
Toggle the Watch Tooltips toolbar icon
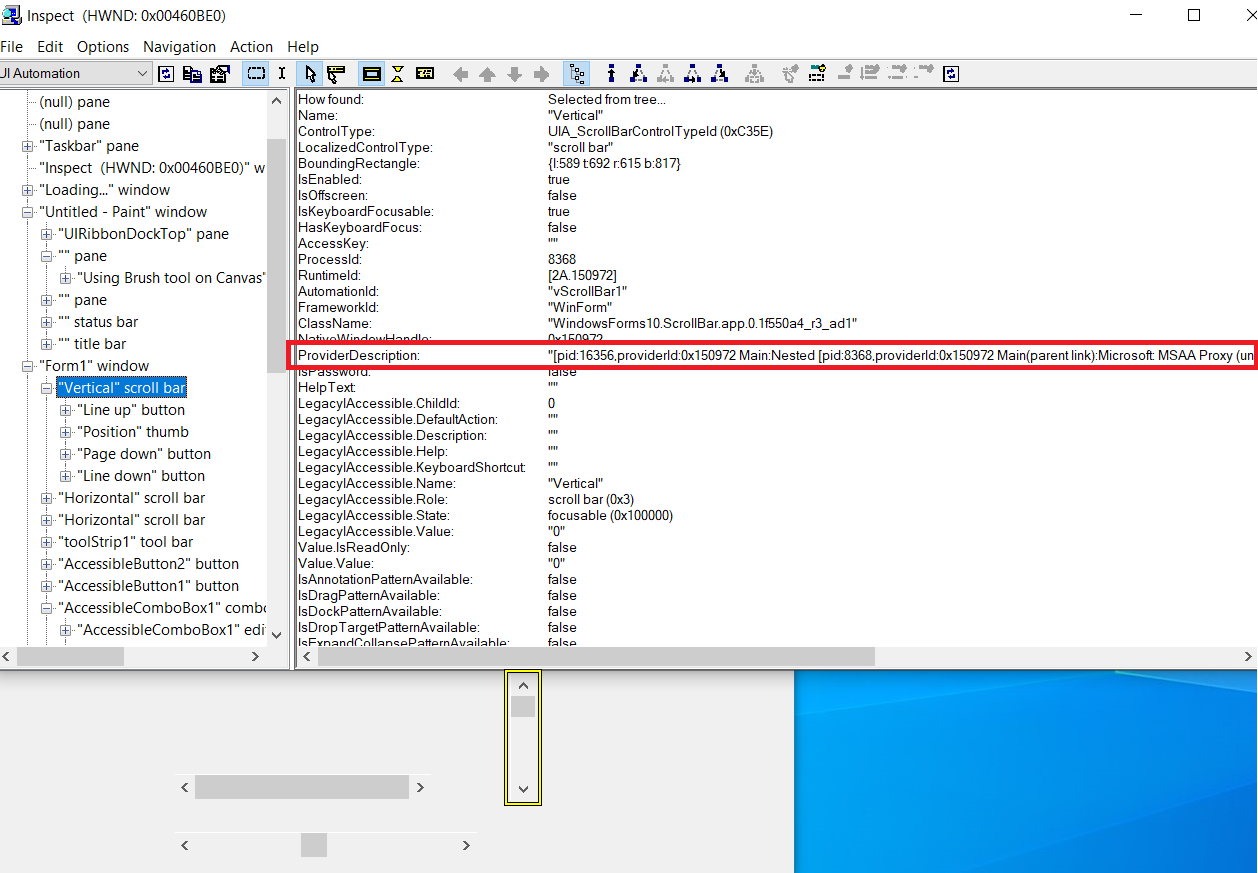point(336,74)
